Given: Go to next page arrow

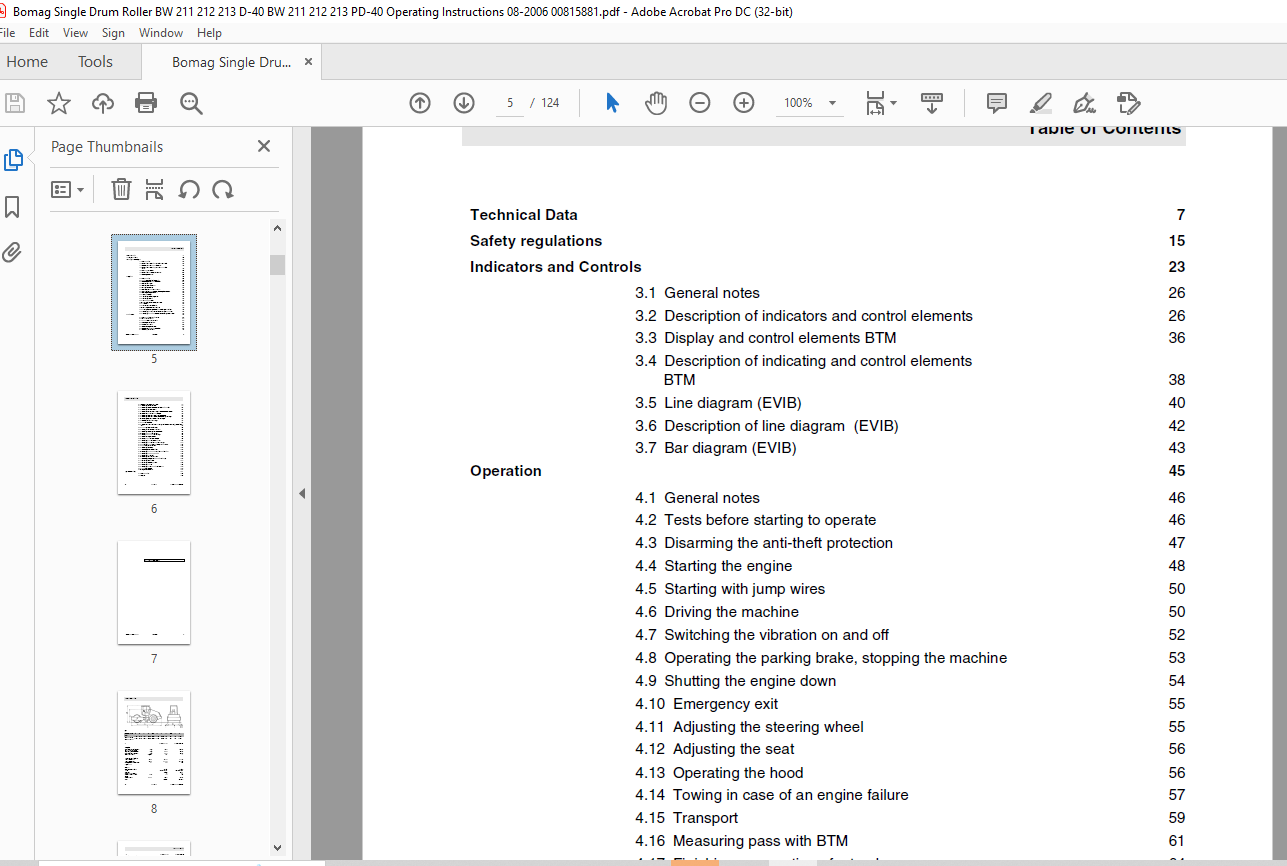Looking at the screenshot, I should tap(464, 103).
